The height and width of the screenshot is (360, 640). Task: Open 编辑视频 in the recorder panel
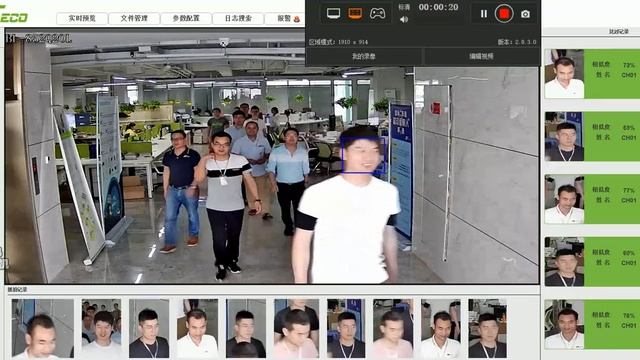click(x=481, y=56)
